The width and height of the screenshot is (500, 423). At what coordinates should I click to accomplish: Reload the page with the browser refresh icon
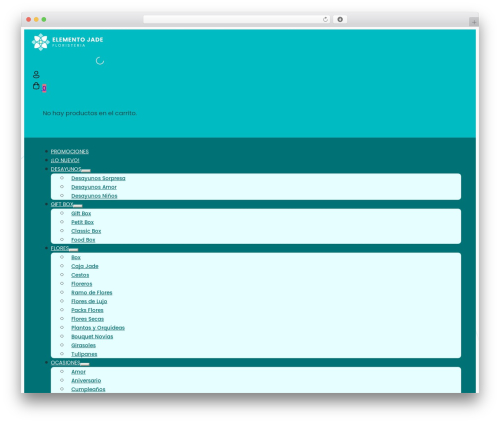coord(325,20)
